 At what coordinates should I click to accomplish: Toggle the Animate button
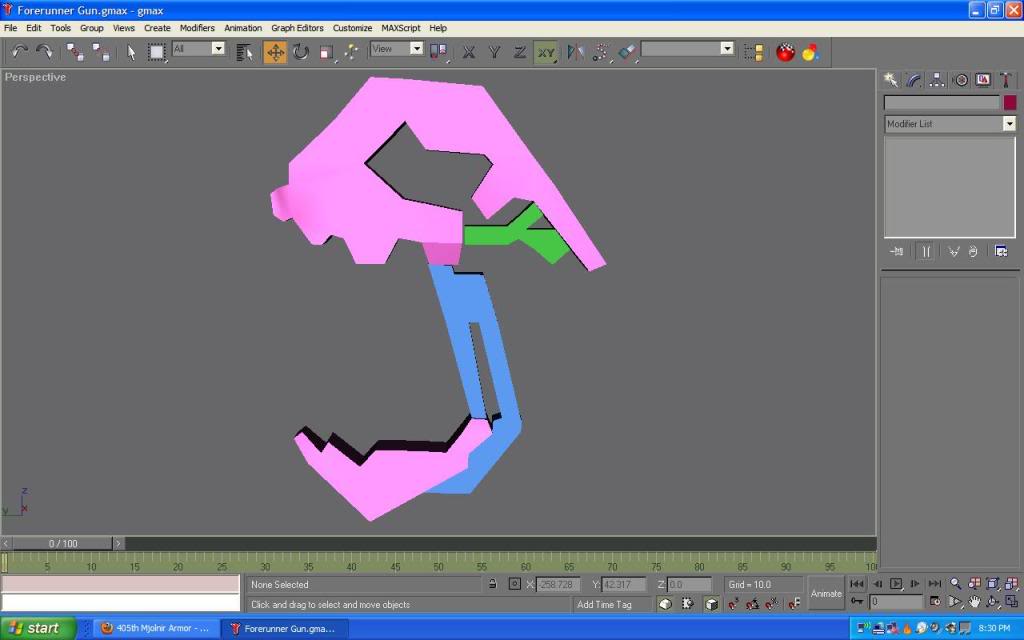[x=826, y=593]
